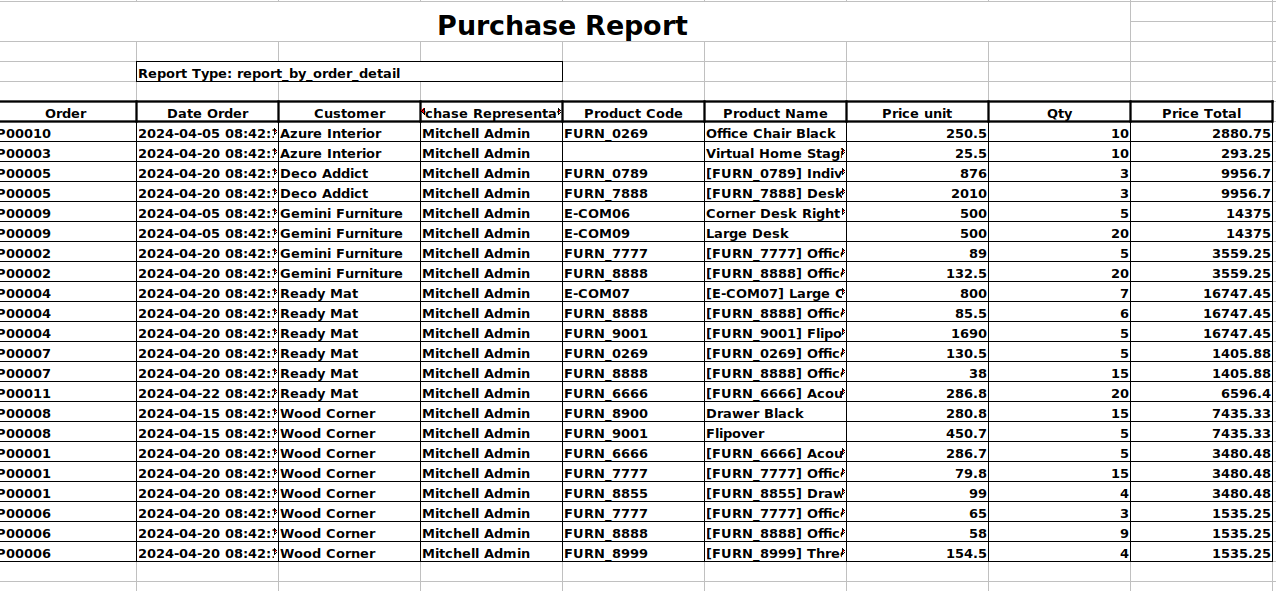Click the Order column header

coord(67,113)
